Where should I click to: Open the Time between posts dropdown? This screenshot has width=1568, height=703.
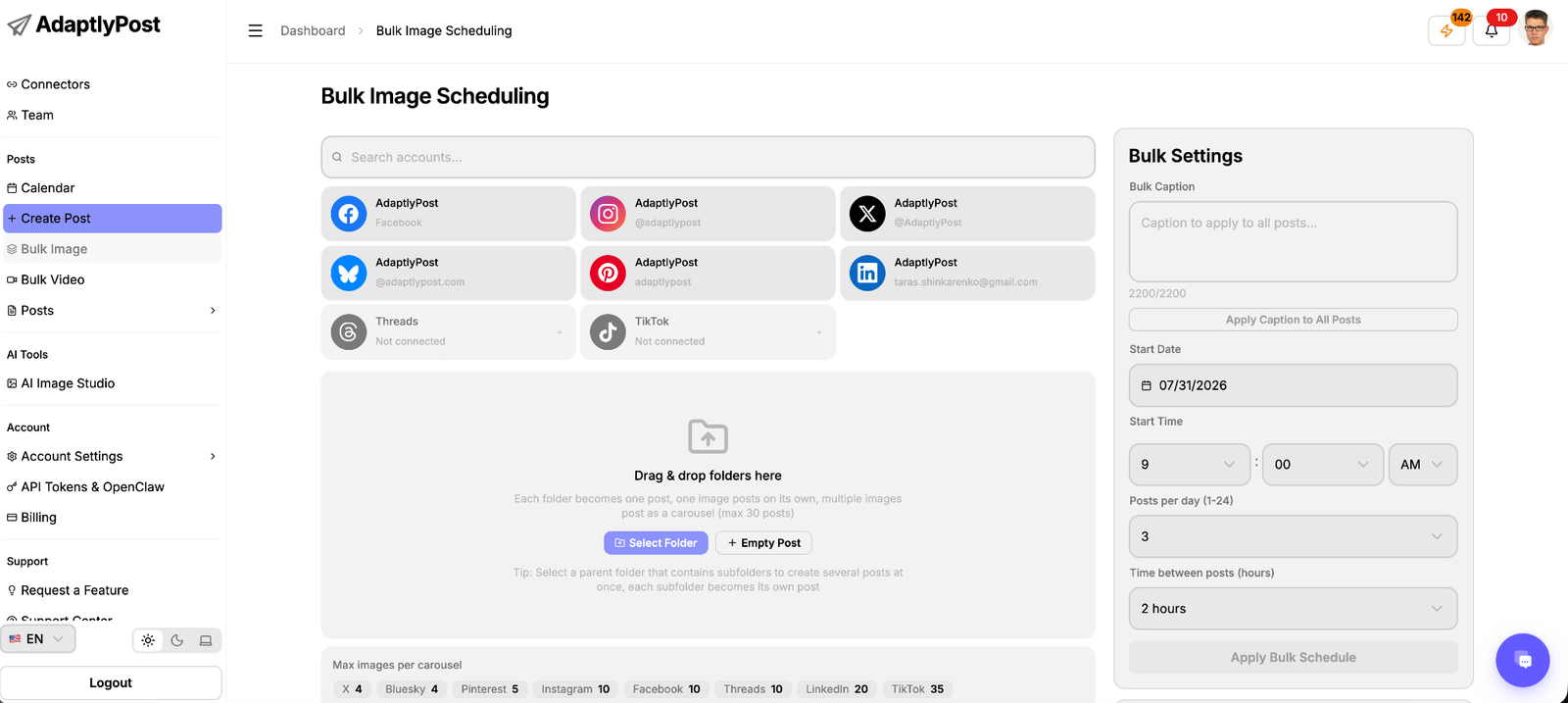click(x=1293, y=609)
